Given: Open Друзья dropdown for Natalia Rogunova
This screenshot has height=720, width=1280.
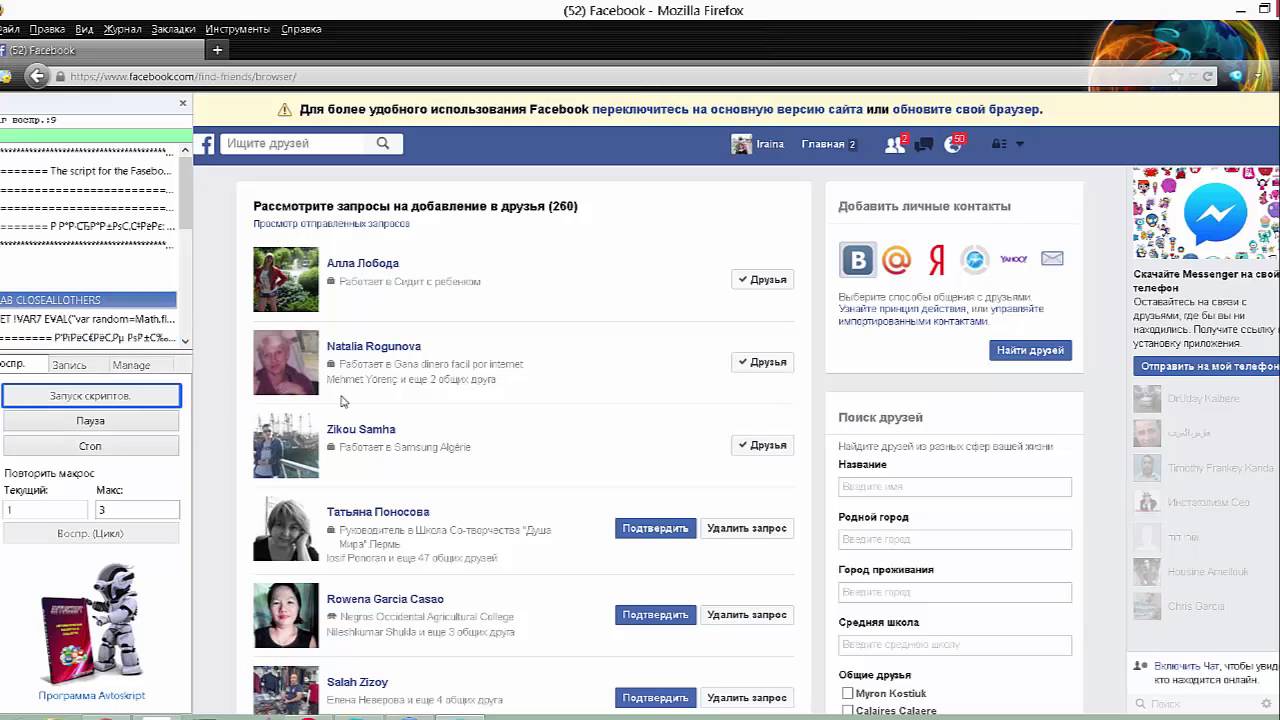Looking at the screenshot, I should pyautogui.click(x=762, y=362).
